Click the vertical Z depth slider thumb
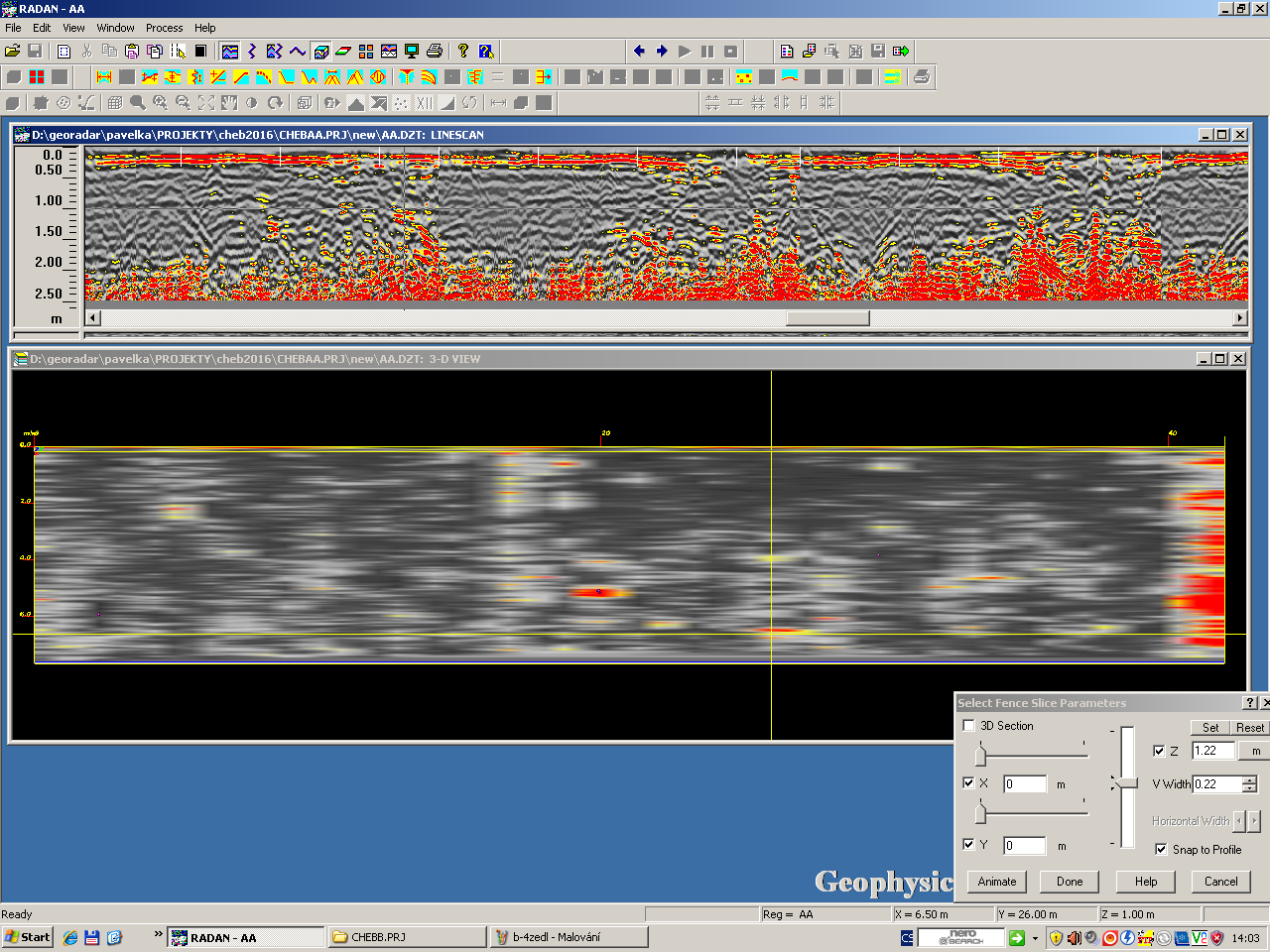The image size is (1270, 952). 1126,783
